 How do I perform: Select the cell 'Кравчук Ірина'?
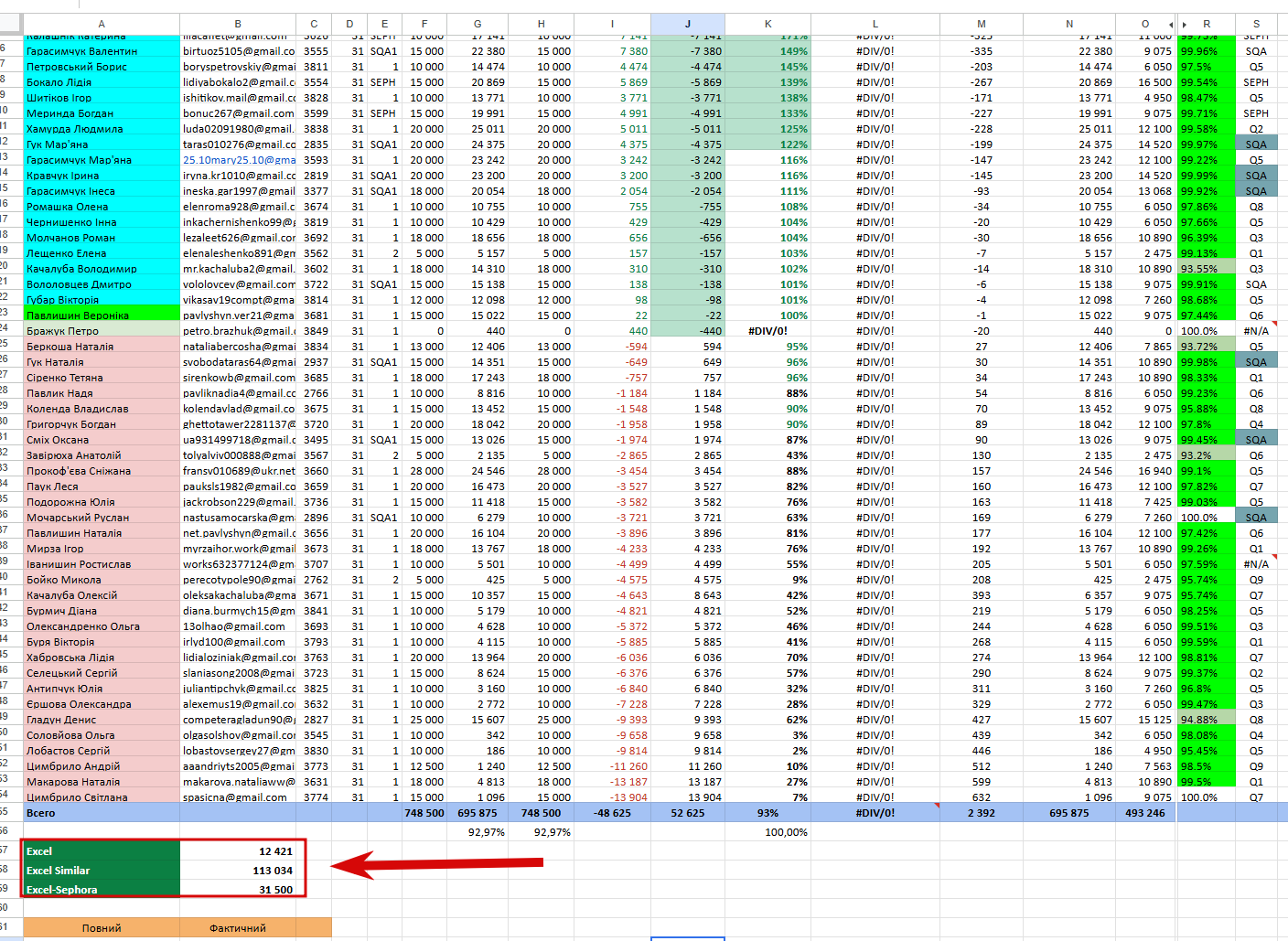102,176
